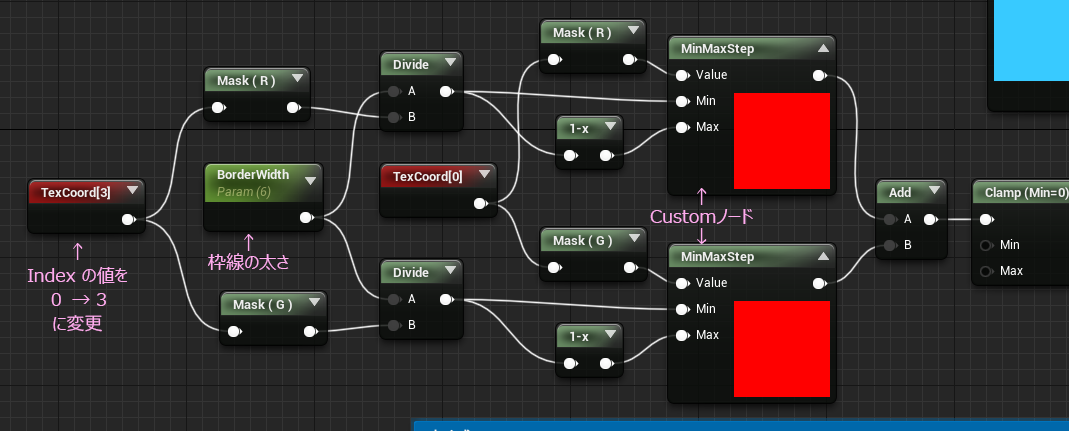Image resolution: width=1069 pixels, height=431 pixels.
Task: Click the unlabeled input pin on Clamp node
Action: (986, 220)
